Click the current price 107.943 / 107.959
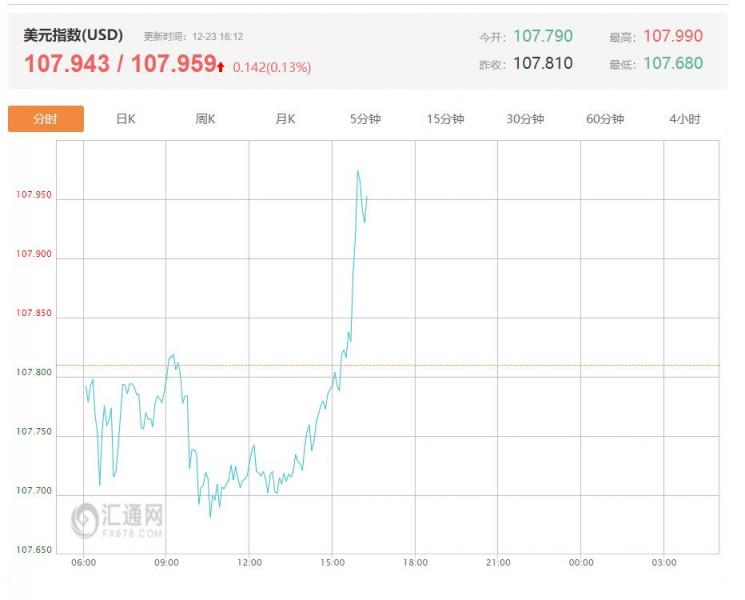Screen dimensions: 745x600 tap(119, 64)
